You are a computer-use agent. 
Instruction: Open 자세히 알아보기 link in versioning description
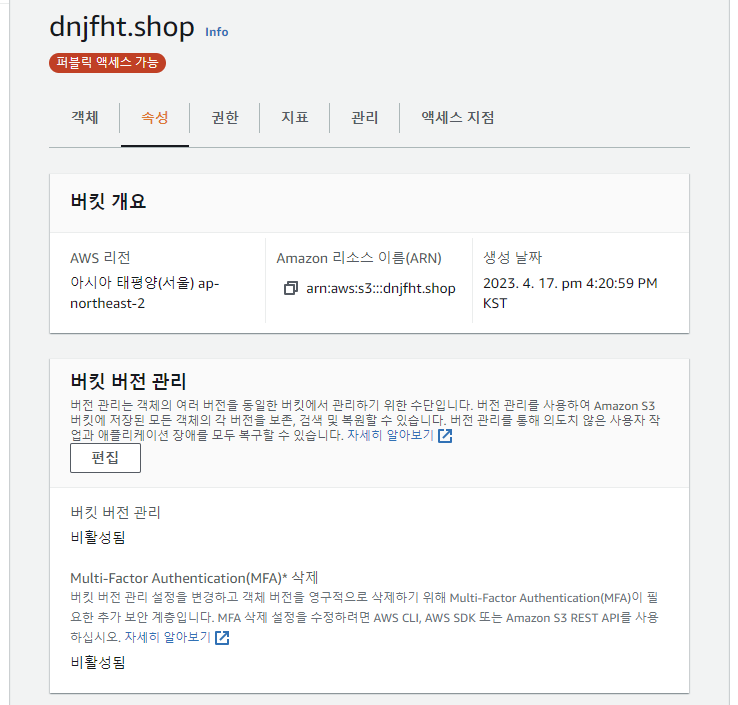coord(390,435)
